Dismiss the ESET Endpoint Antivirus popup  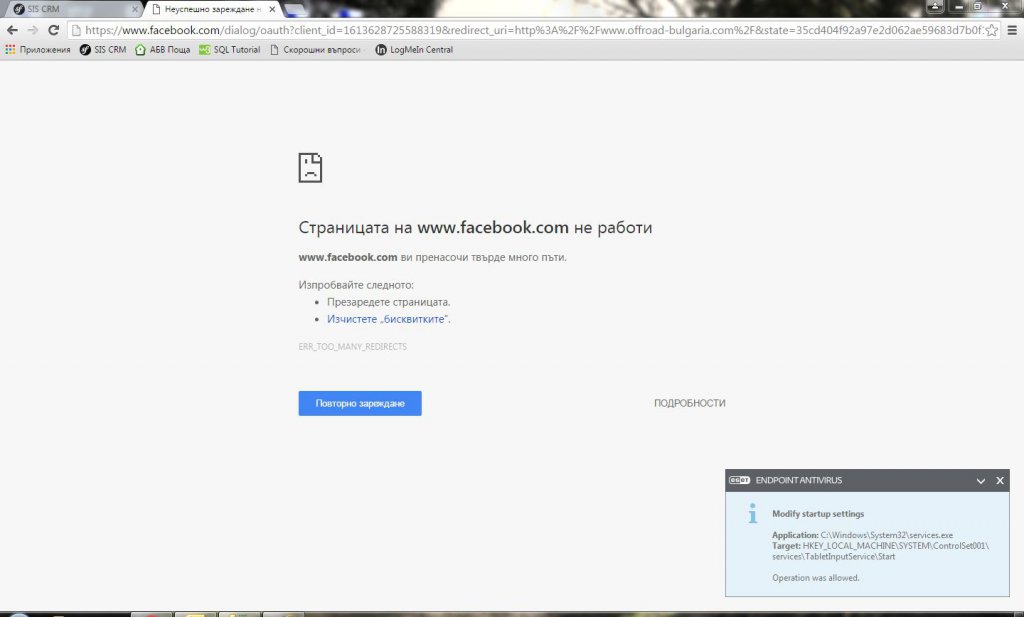click(x=1000, y=481)
